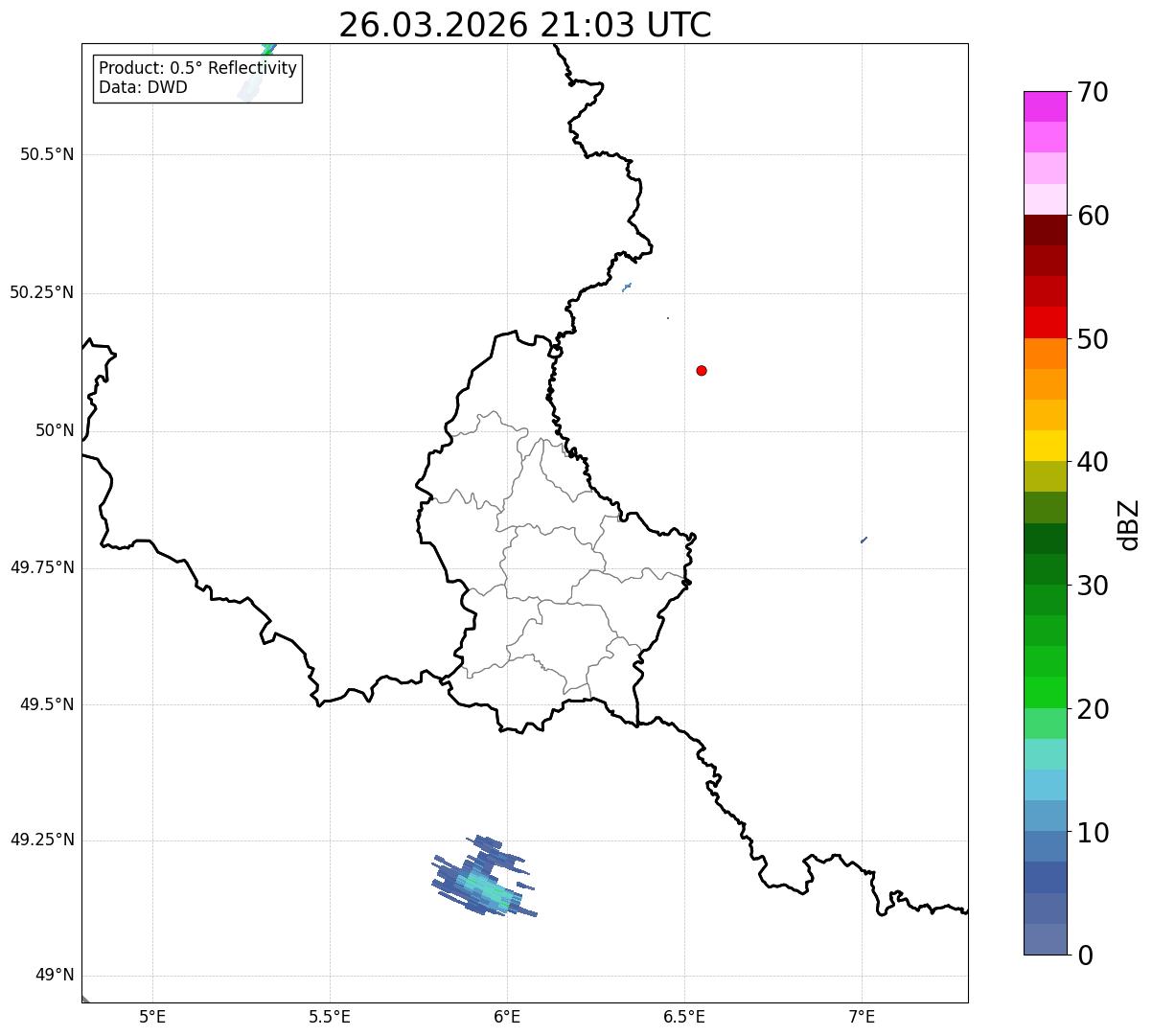Click the dBZ colorbar axis title

1129,524
